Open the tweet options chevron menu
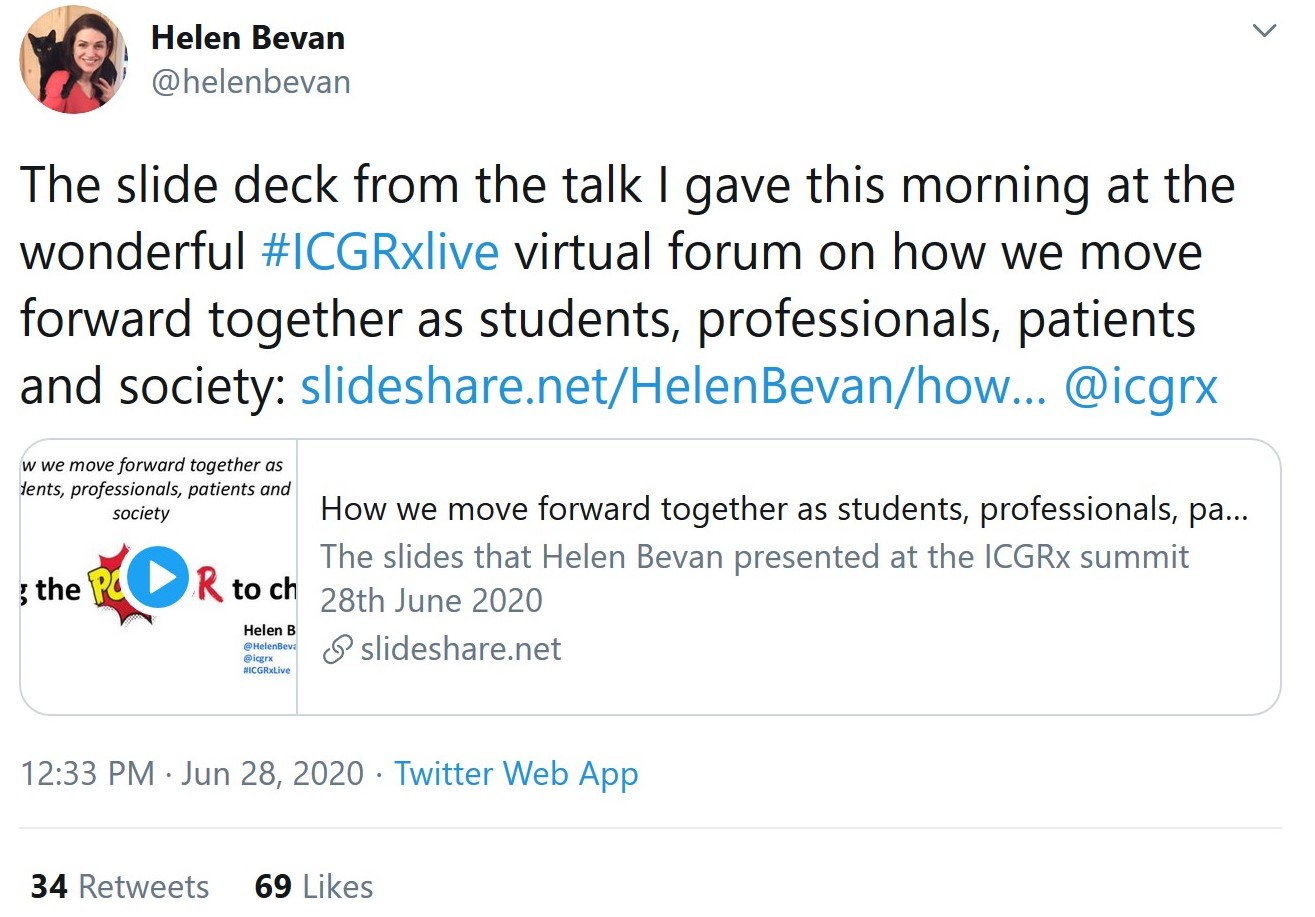Viewport: 1315px width, 917px height. (1264, 32)
